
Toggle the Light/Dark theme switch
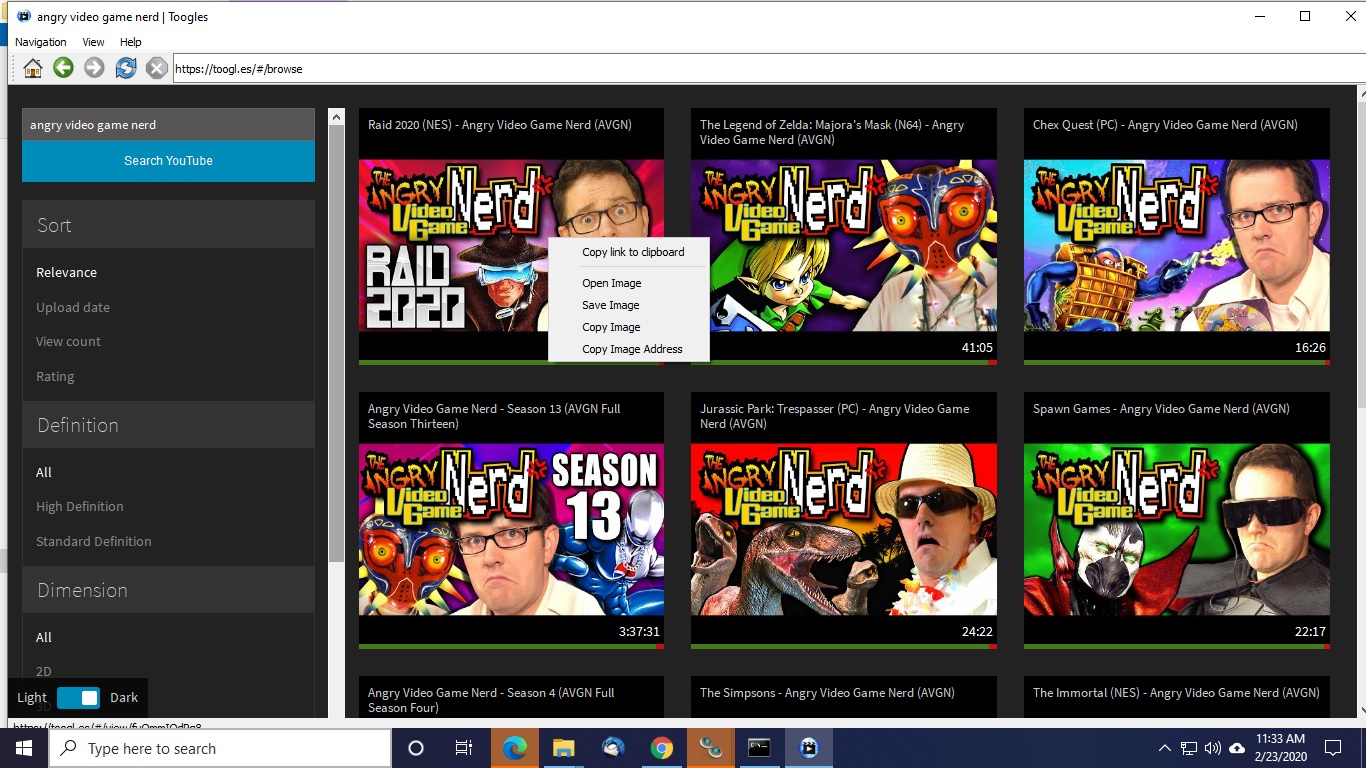click(x=78, y=698)
